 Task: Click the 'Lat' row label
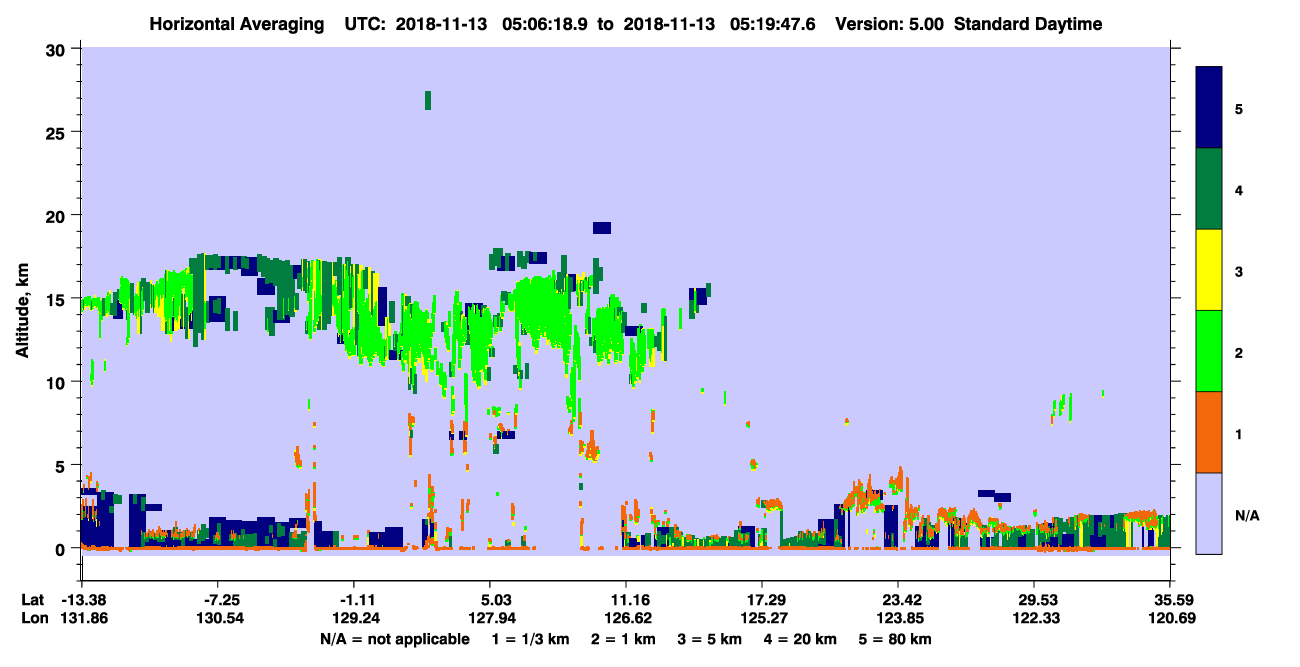tap(33, 600)
